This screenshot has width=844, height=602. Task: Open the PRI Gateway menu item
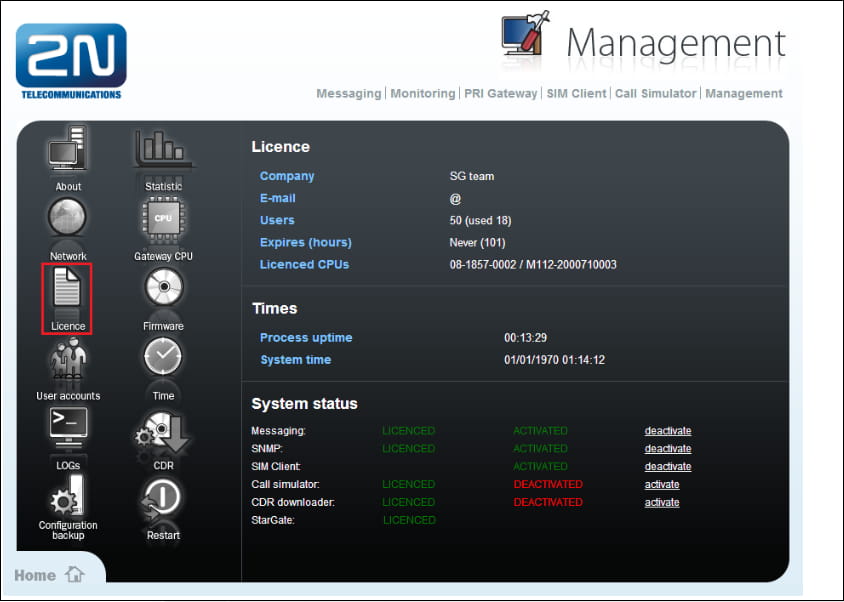[501, 94]
